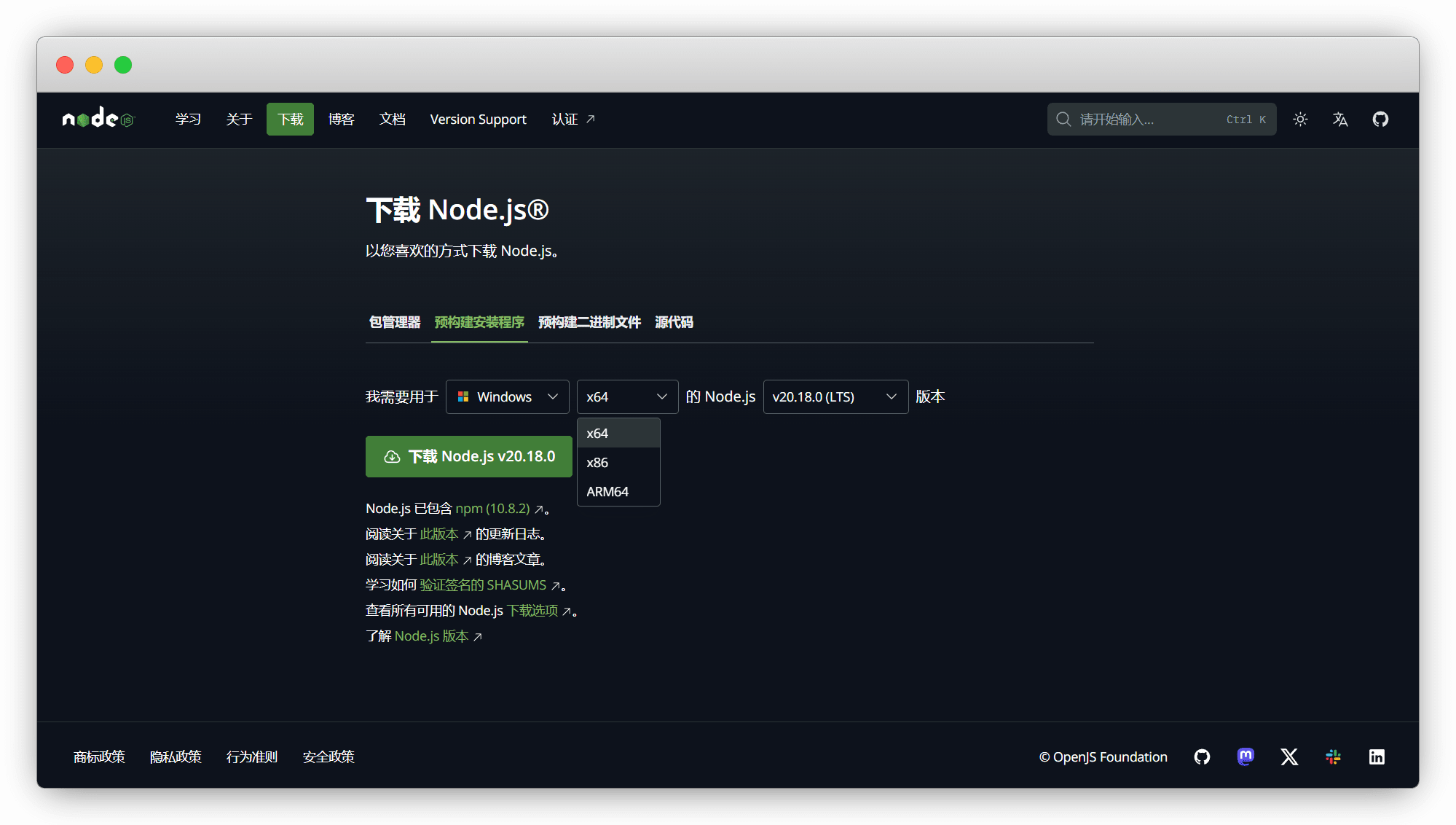Switch to the 包管理器 tab
Screen dimensions: 1456x825
(x=395, y=322)
